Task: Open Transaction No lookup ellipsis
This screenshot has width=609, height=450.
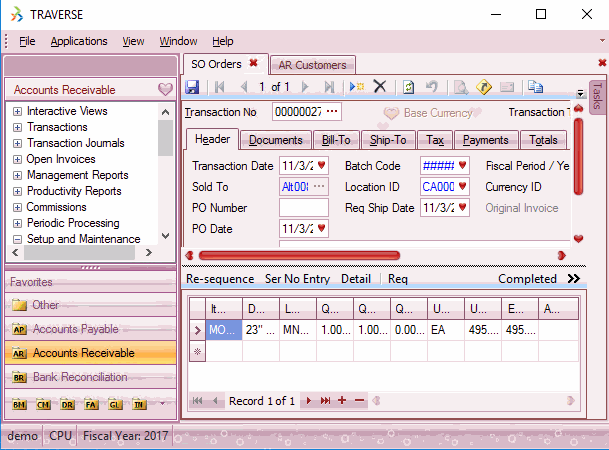Action: pos(332,111)
